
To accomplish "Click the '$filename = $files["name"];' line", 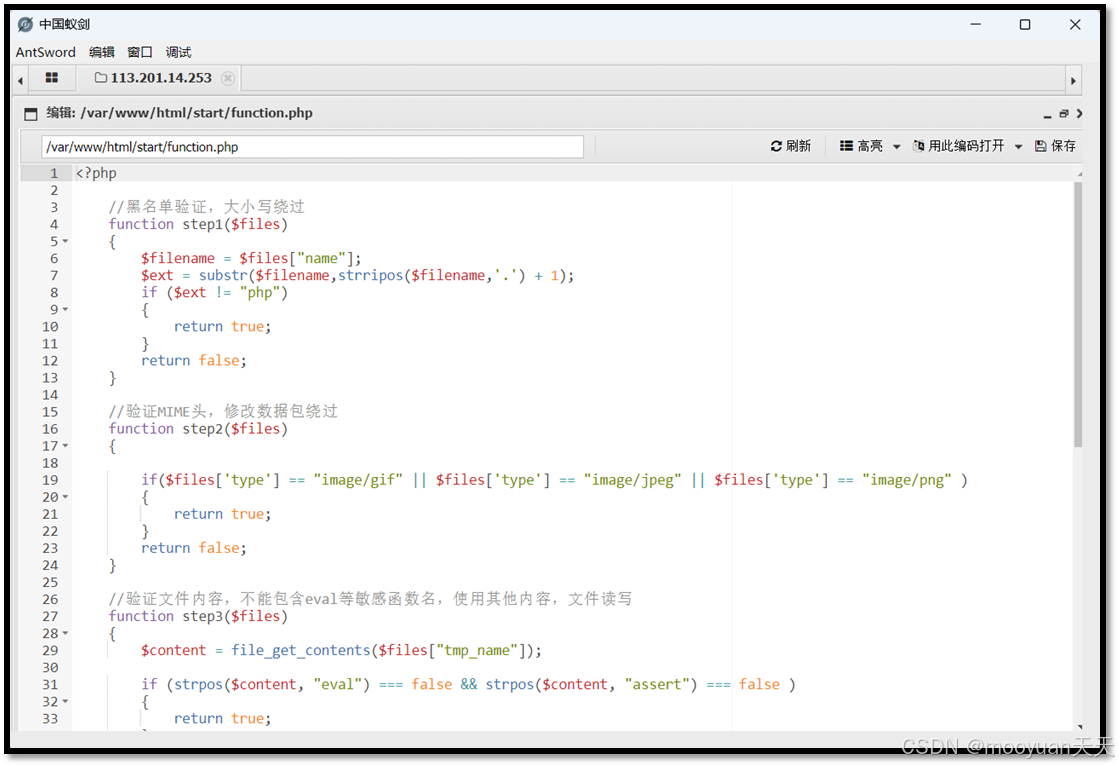I will [x=251, y=258].
